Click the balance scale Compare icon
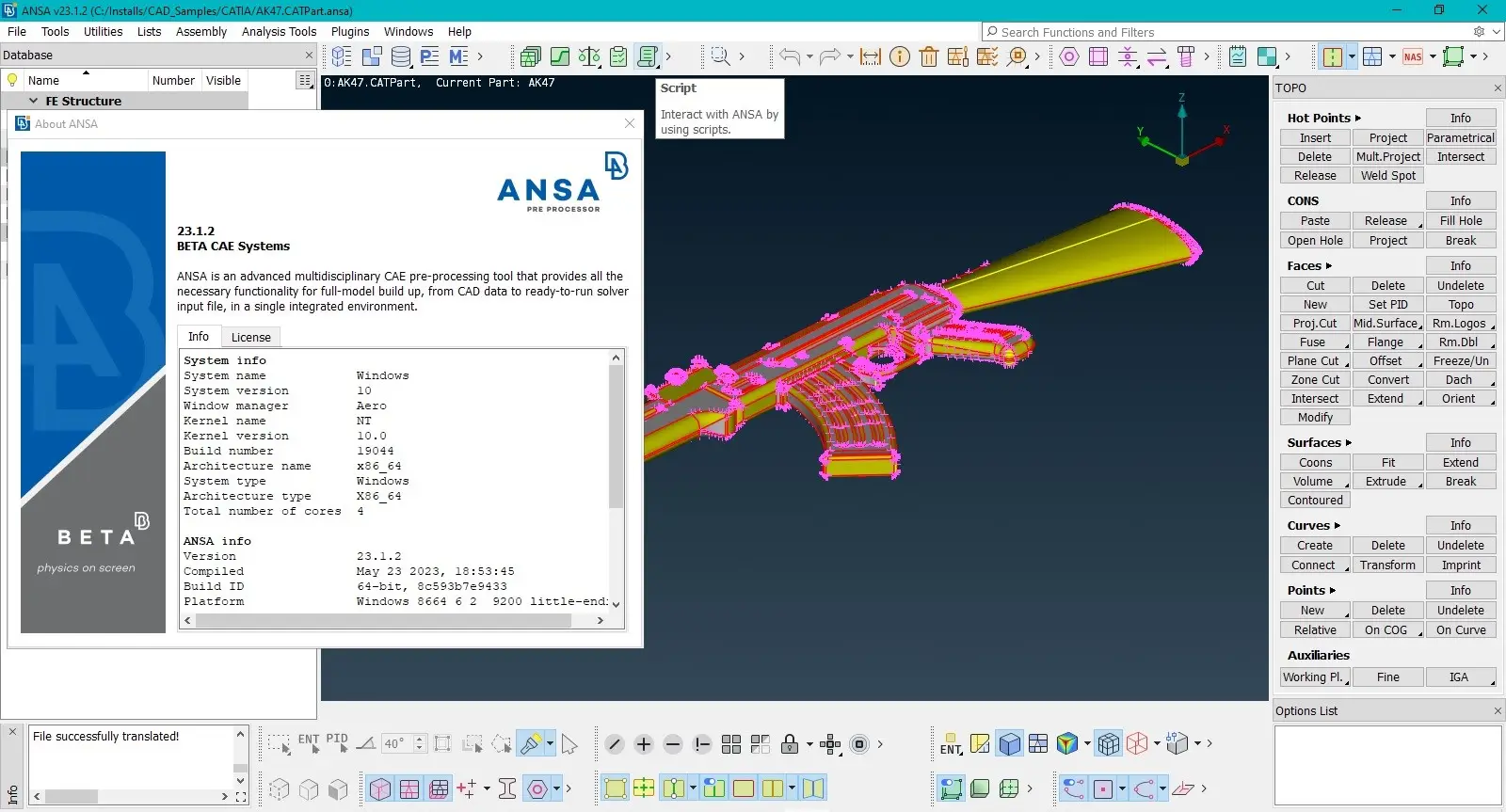Image resolution: width=1506 pixels, height=812 pixels. point(589,56)
